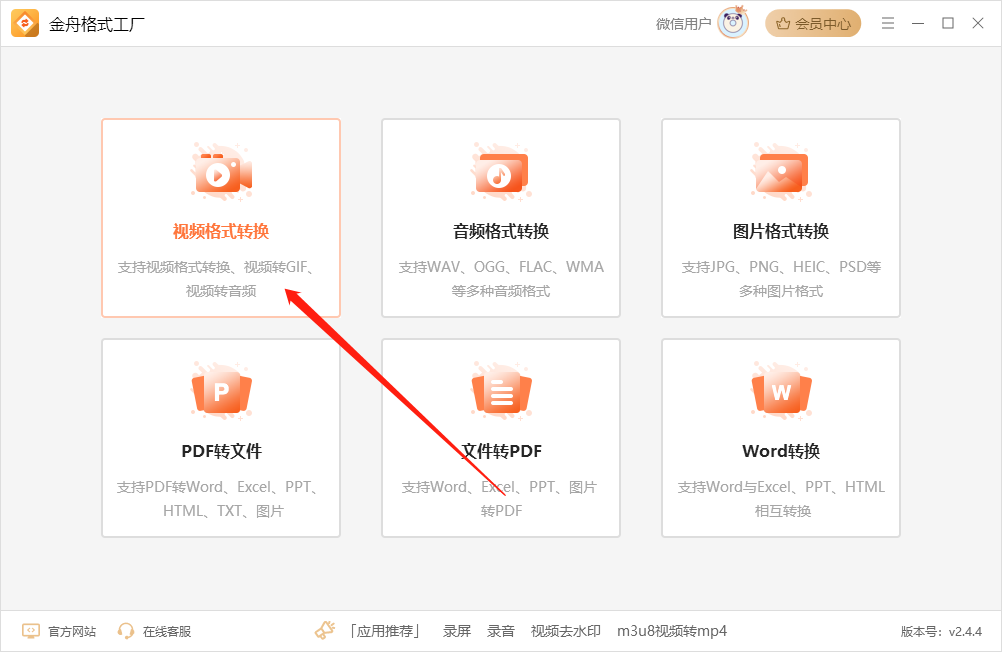Image resolution: width=1002 pixels, height=652 pixels.
Task: Click the megaphone icon near 应用推荐
Action: [325, 630]
